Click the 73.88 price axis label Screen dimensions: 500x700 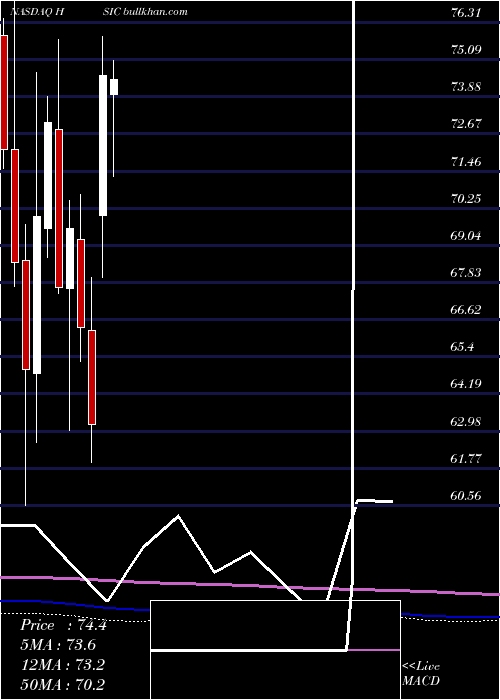point(466,87)
